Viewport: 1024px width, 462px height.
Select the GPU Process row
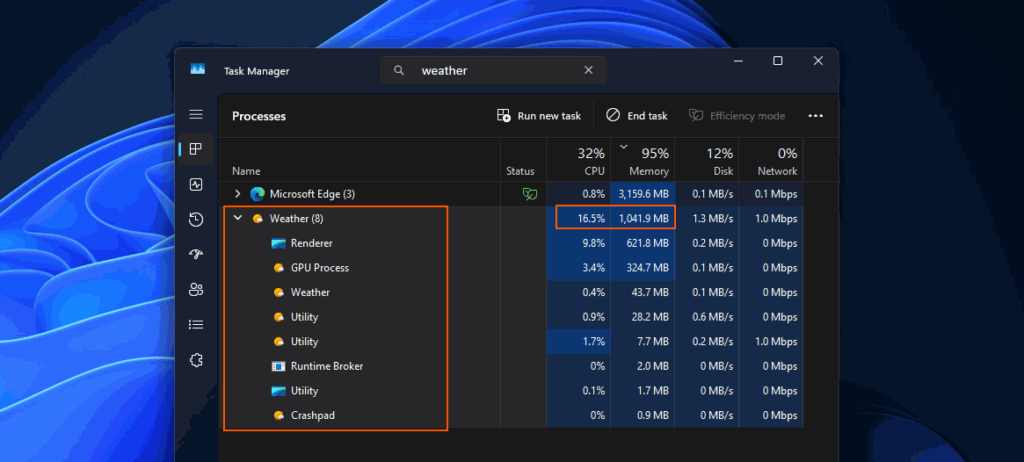(511, 268)
